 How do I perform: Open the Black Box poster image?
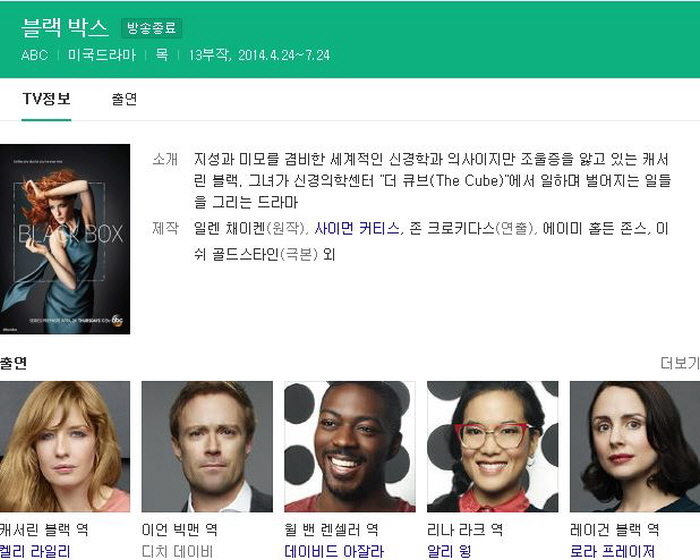(x=65, y=239)
